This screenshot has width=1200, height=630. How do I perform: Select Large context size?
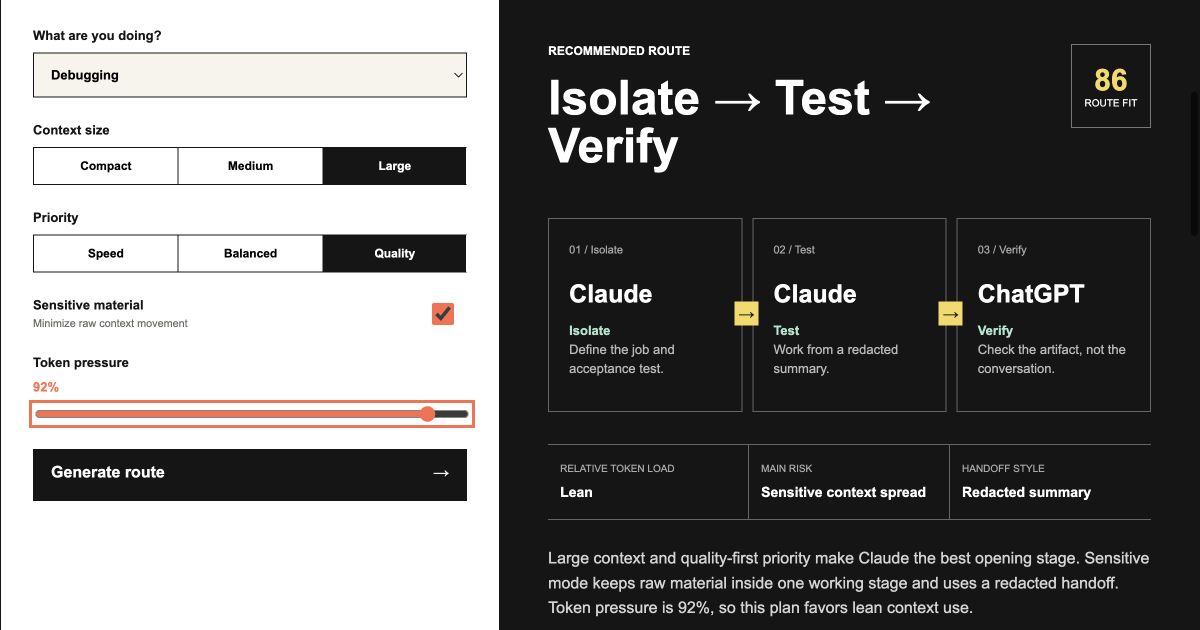click(x=394, y=166)
